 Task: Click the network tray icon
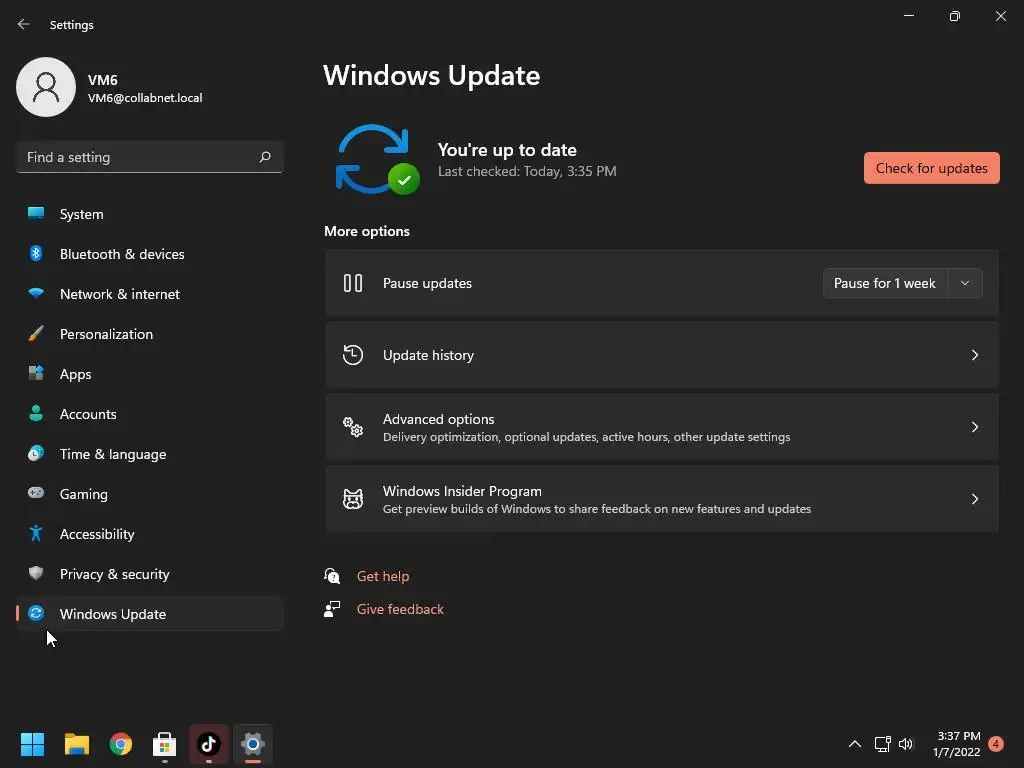coord(882,744)
